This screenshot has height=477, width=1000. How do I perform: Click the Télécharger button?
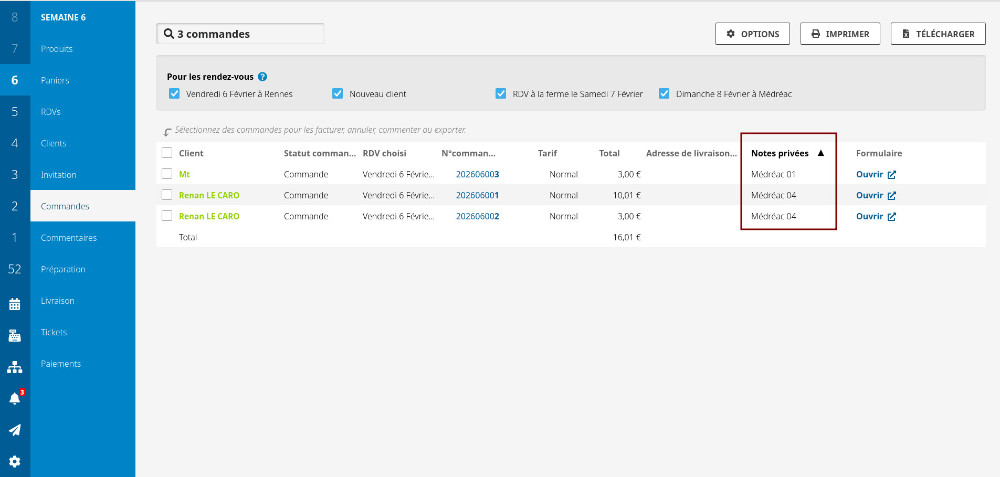click(938, 34)
